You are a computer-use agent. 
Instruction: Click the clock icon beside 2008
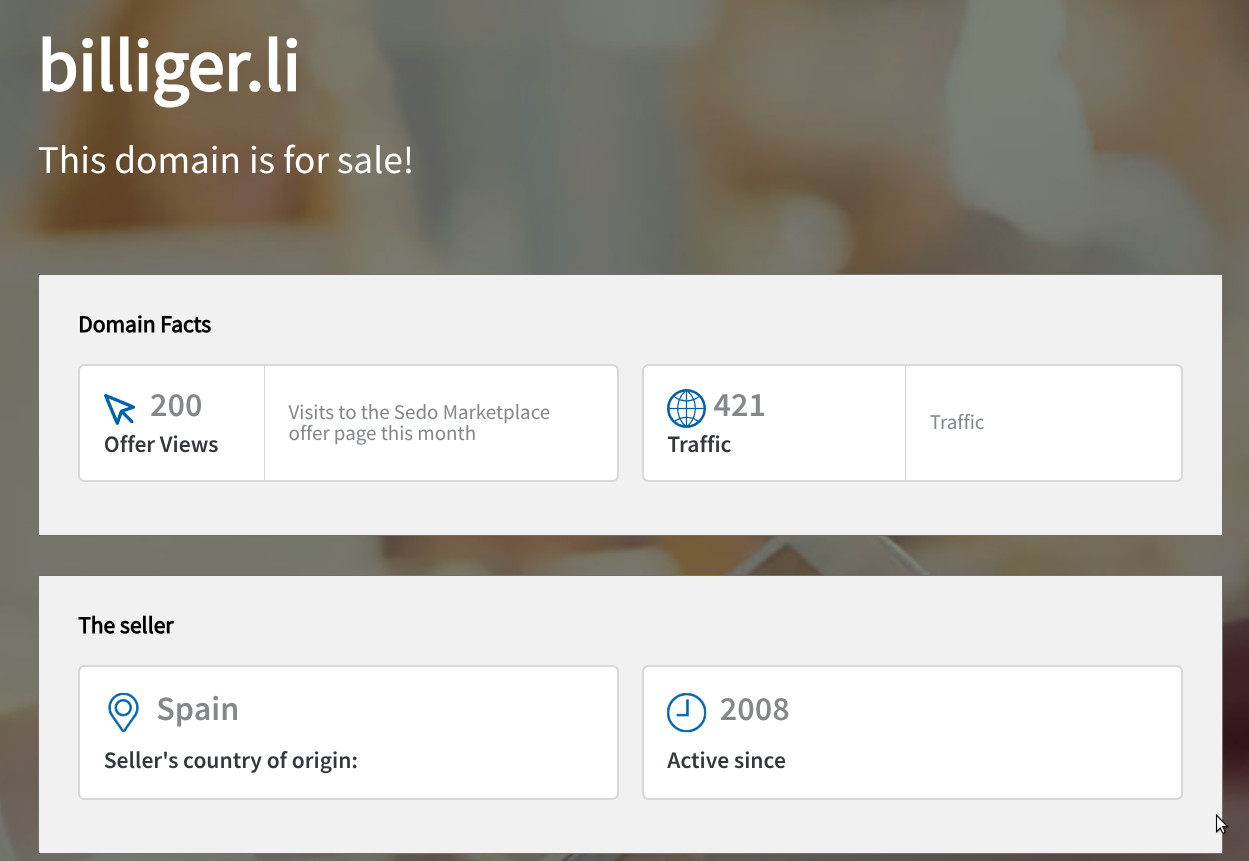pyautogui.click(x=686, y=712)
